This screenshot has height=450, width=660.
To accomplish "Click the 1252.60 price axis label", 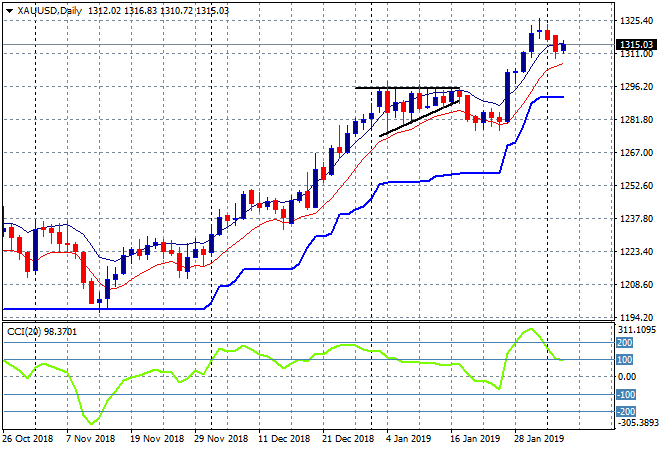I will click(636, 186).
